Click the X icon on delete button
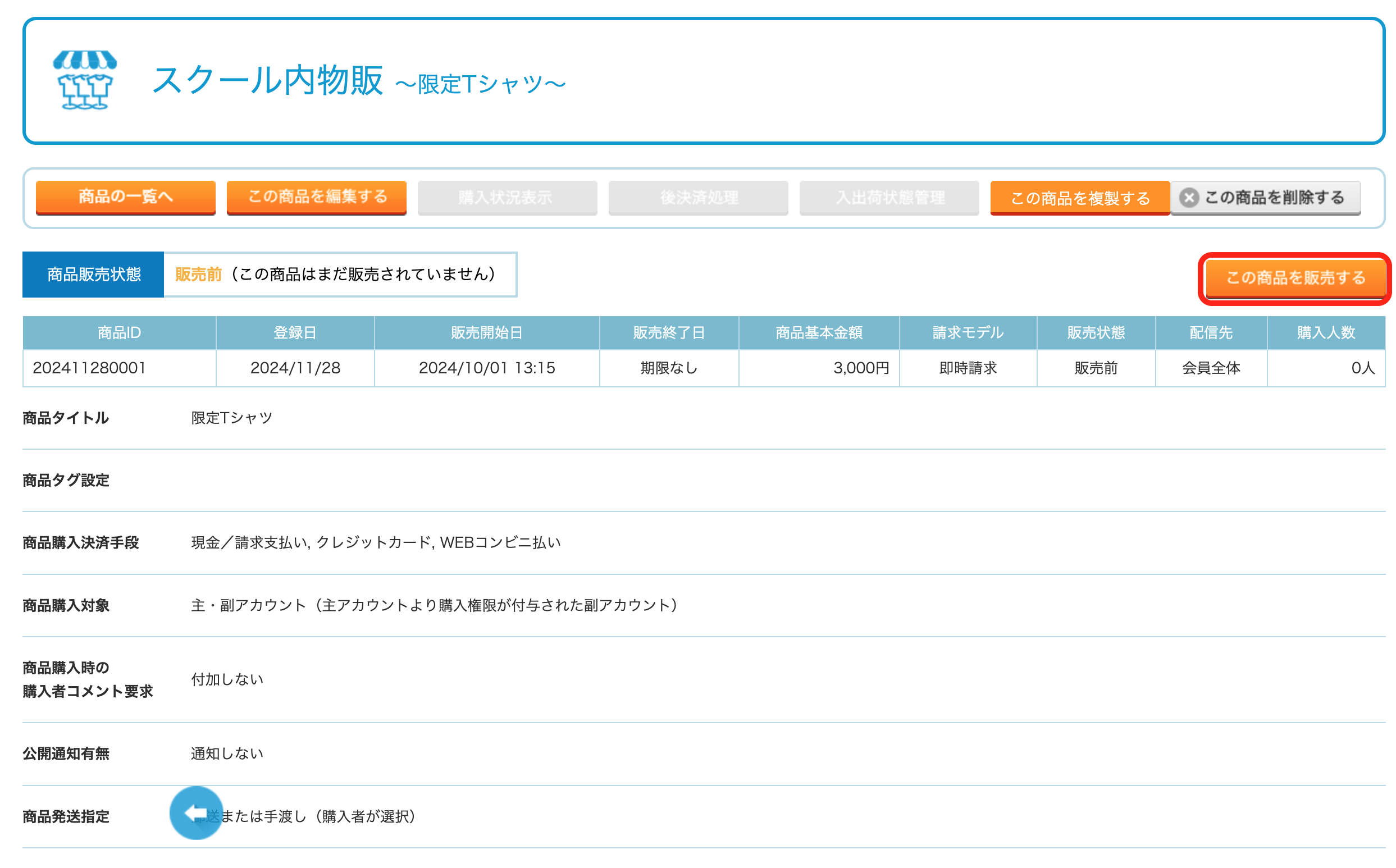The width and height of the screenshot is (1396, 868). click(x=1188, y=198)
